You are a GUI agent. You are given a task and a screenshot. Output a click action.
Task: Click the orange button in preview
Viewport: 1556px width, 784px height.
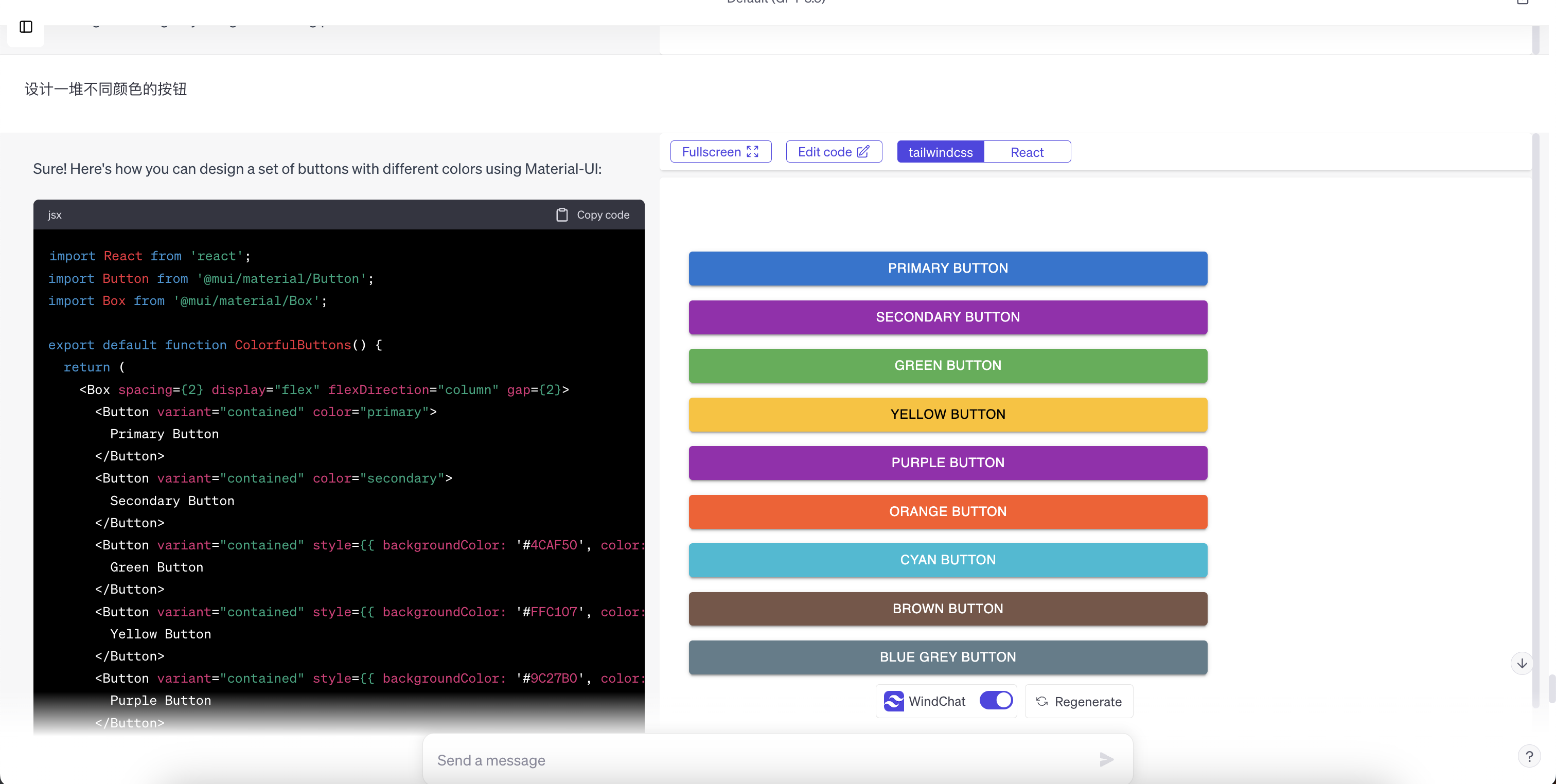947,511
